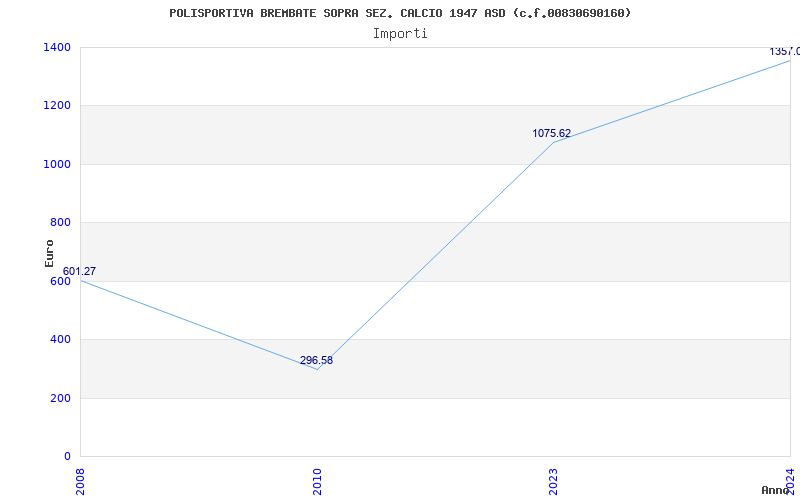The image size is (800, 500).
Task: Click the Euro y-axis title
Action: tap(49, 254)
